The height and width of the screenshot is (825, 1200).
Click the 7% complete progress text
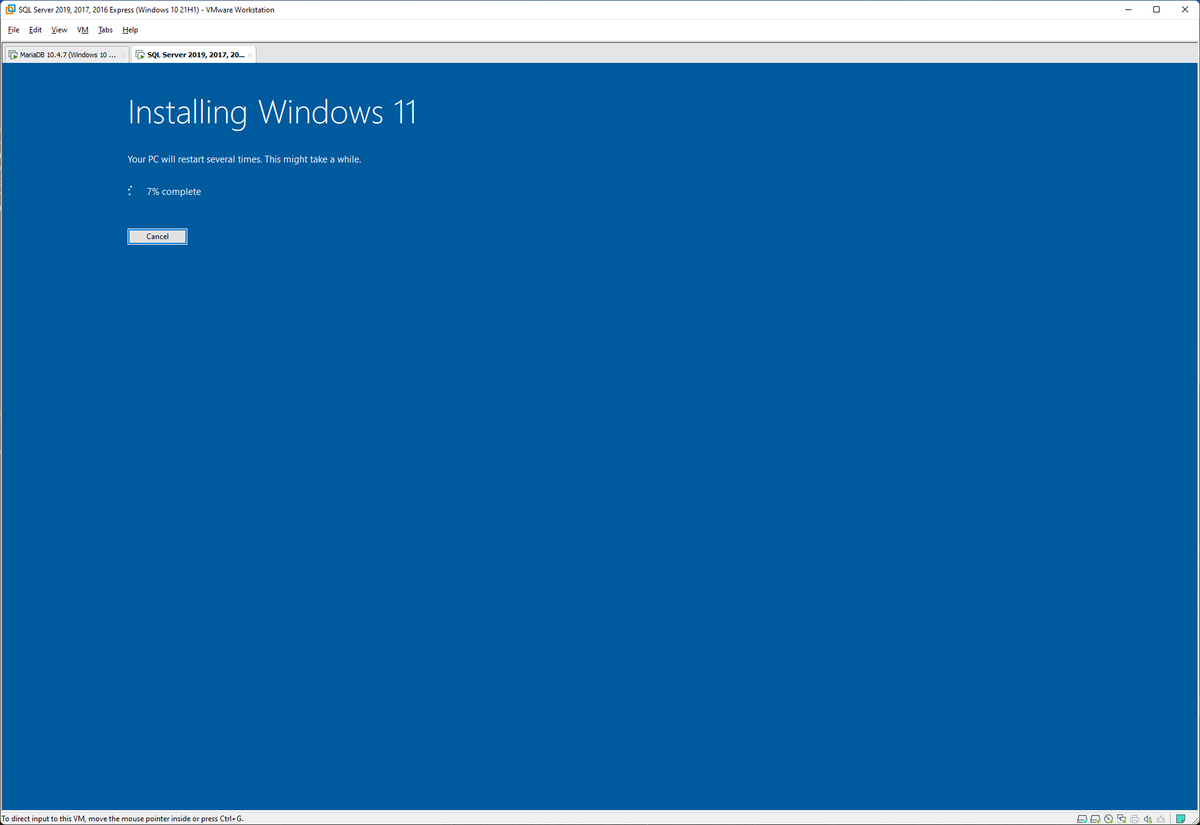pos(173,192)
